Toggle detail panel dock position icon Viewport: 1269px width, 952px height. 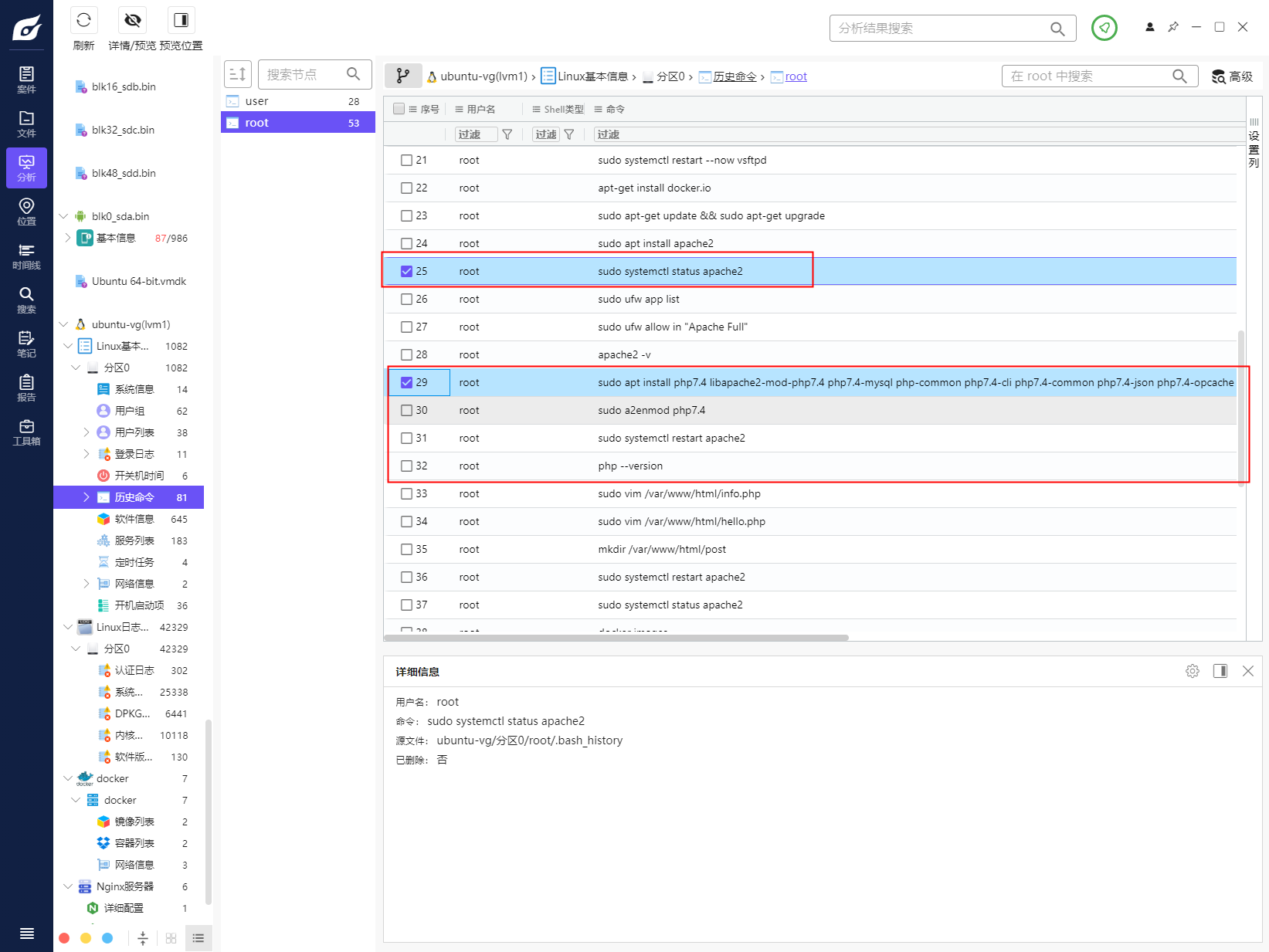pyautogui.click(x=1220, y=671)
